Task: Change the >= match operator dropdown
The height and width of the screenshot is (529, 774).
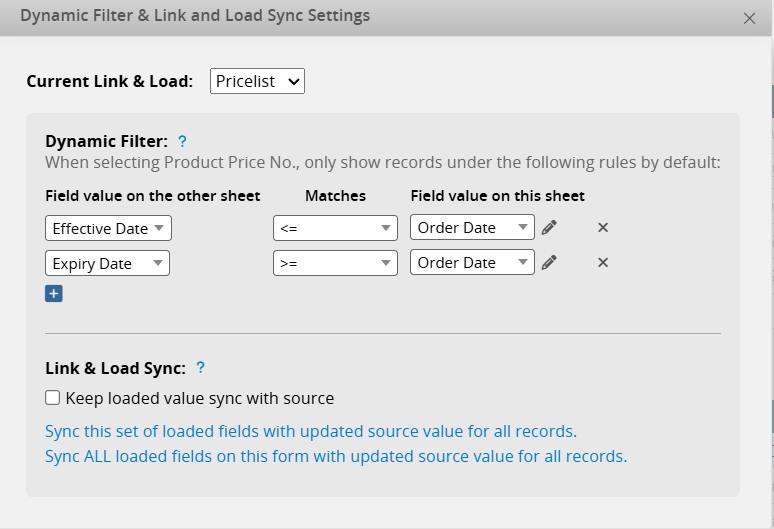Action: click(335, 263)
